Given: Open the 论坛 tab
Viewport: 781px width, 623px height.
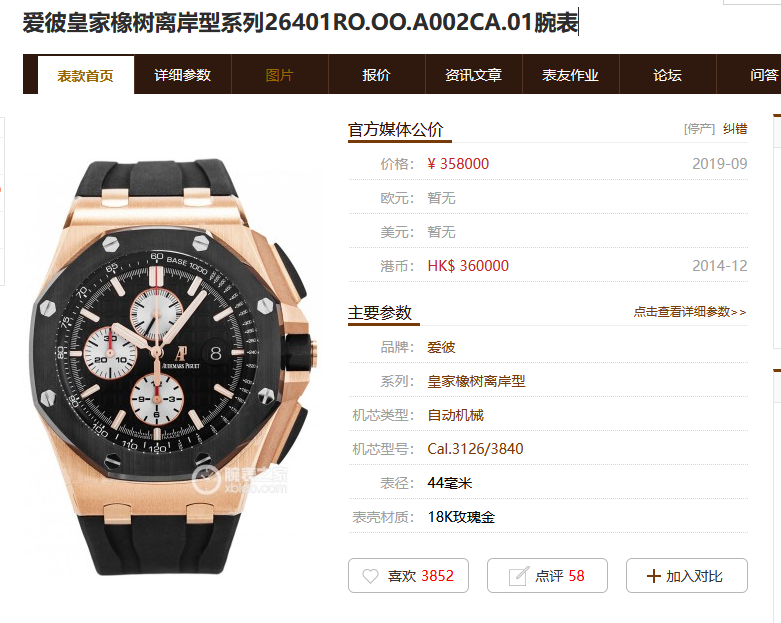Looking at the screenshot, I should [667, 75].
